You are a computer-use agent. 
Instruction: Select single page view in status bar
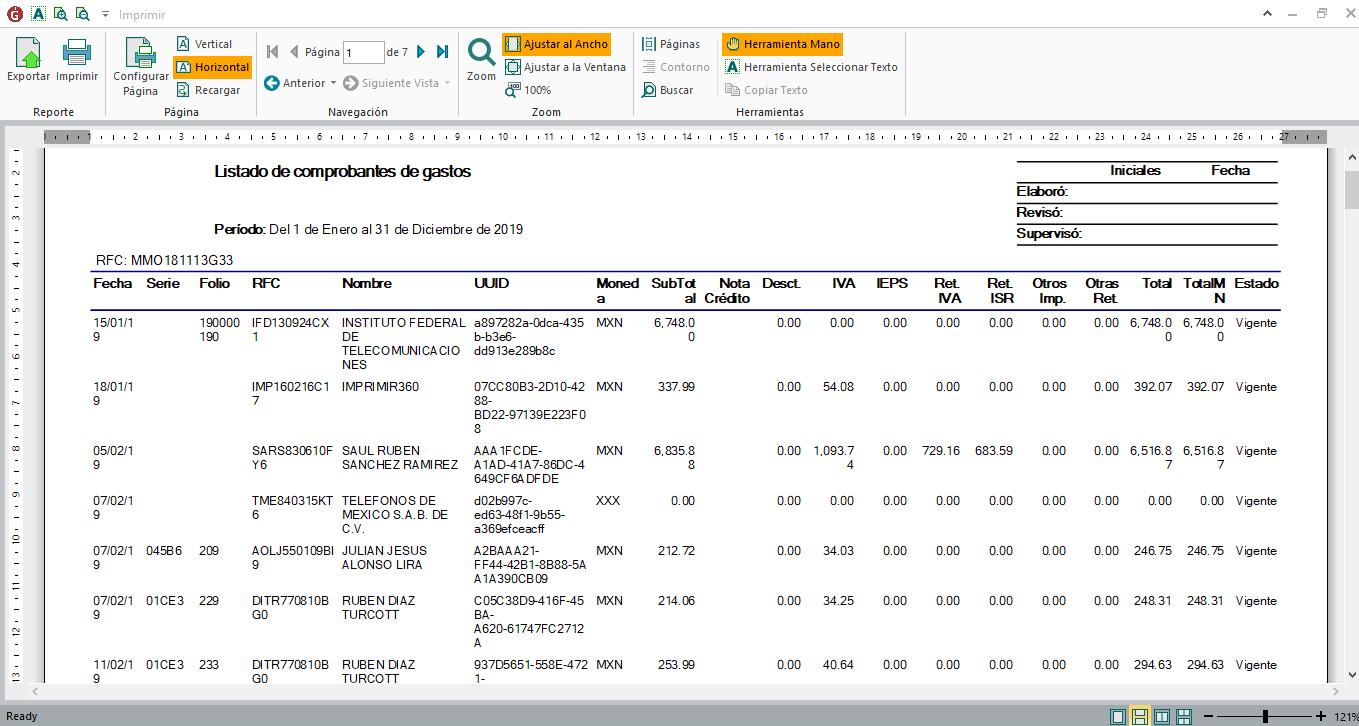pos(1117,716)
